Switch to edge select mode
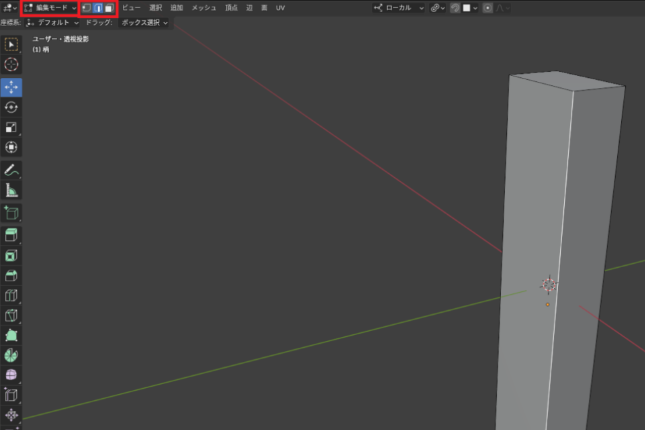 (97, 7)
